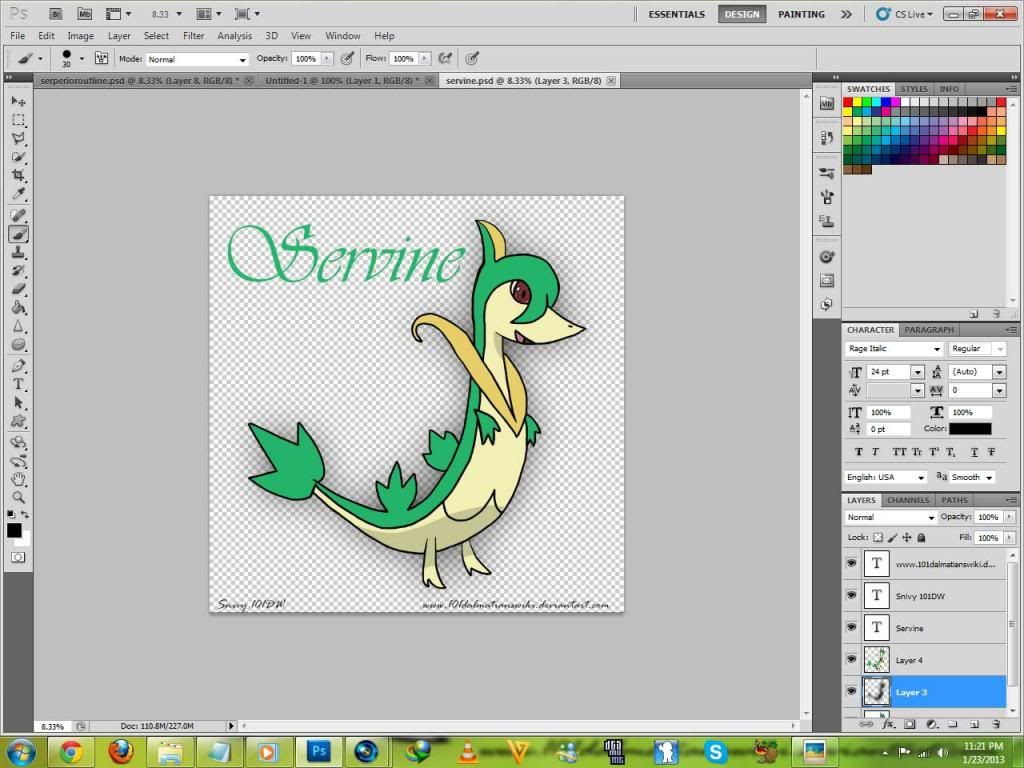The image size is (1024, 768).
Task: Open the Filter menu
Action: tap(193, 36)
